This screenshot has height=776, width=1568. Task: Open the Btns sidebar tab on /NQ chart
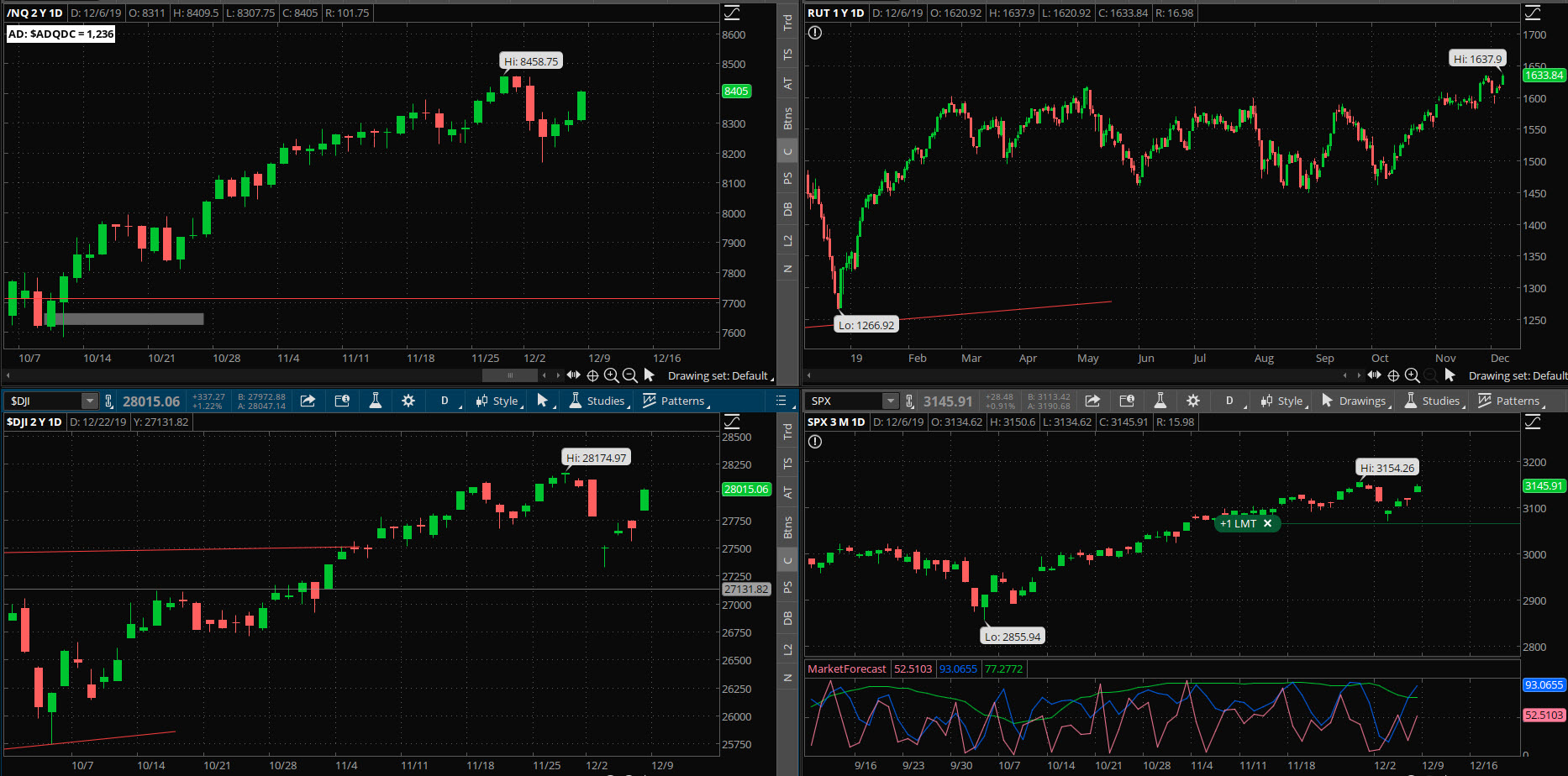(x=787, y=118)
